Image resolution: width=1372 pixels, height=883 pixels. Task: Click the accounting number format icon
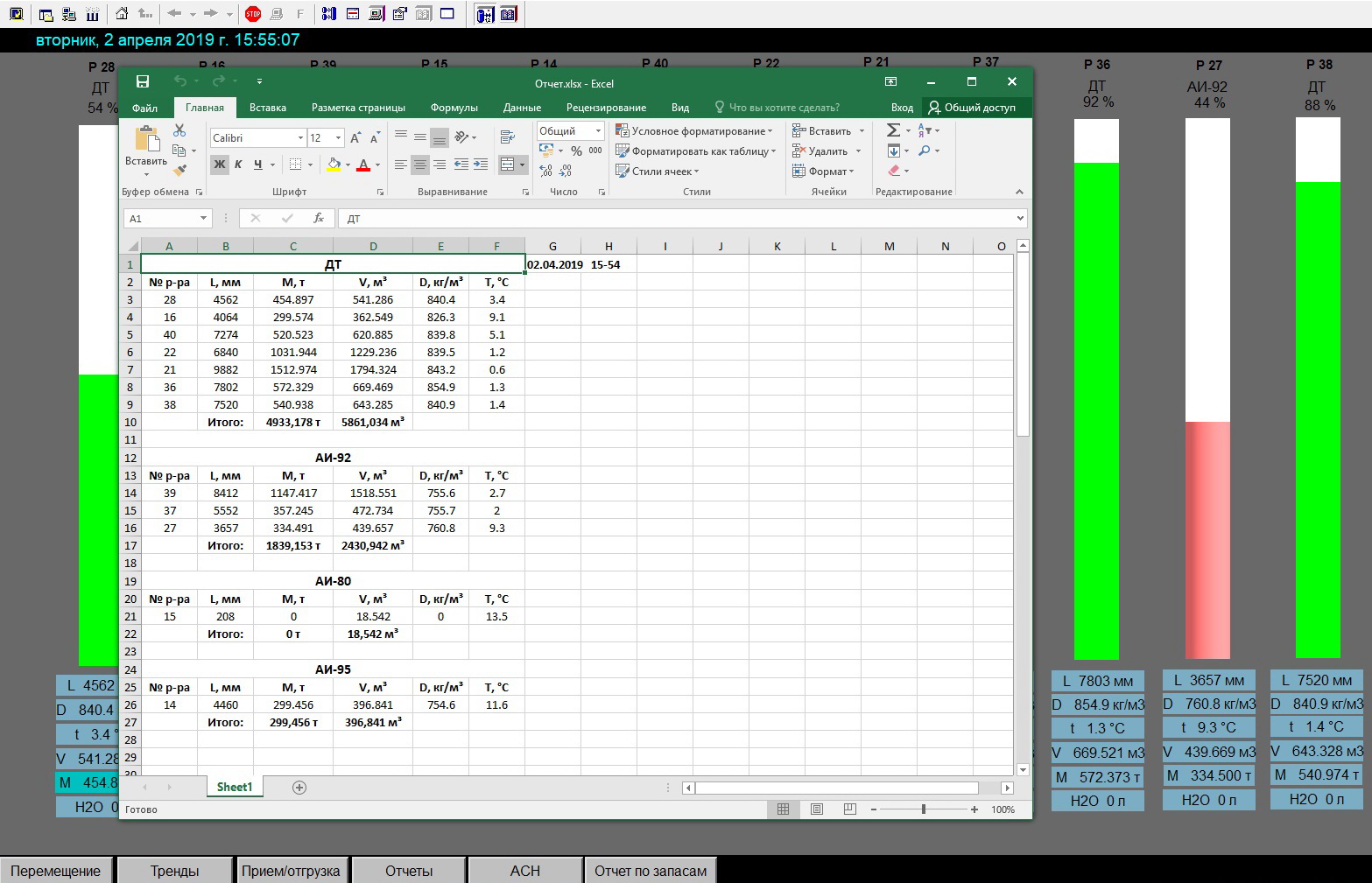[546, 151]
